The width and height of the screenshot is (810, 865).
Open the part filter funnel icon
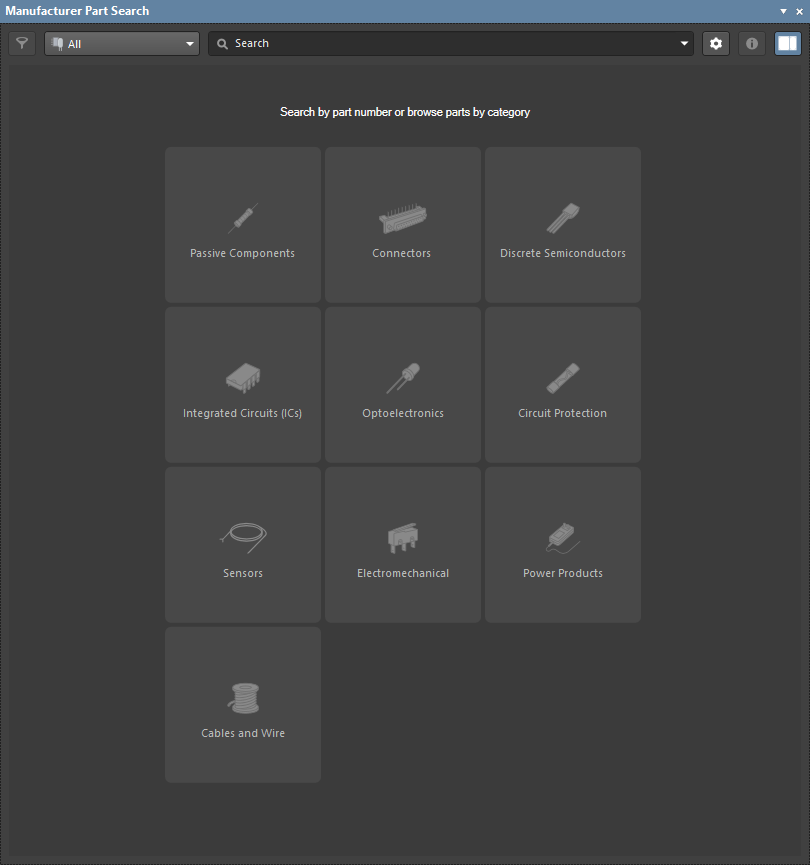[x=21, y=43]
